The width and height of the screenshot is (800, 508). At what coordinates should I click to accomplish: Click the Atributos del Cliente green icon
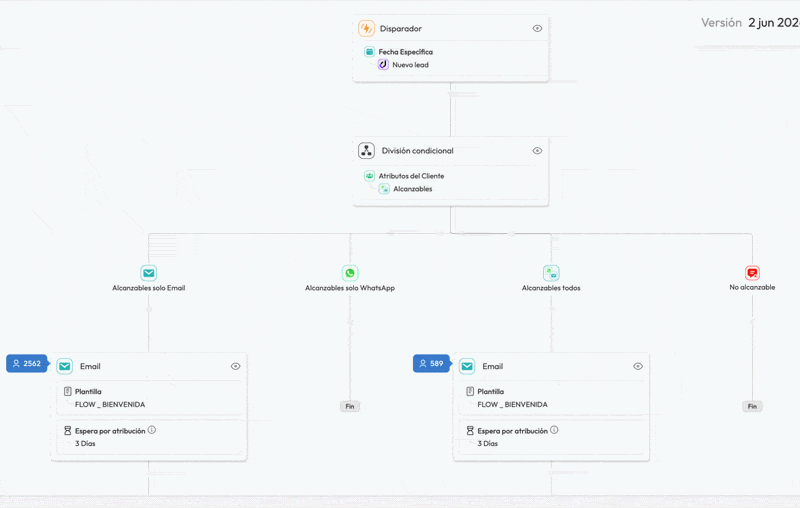pos(369,175)
